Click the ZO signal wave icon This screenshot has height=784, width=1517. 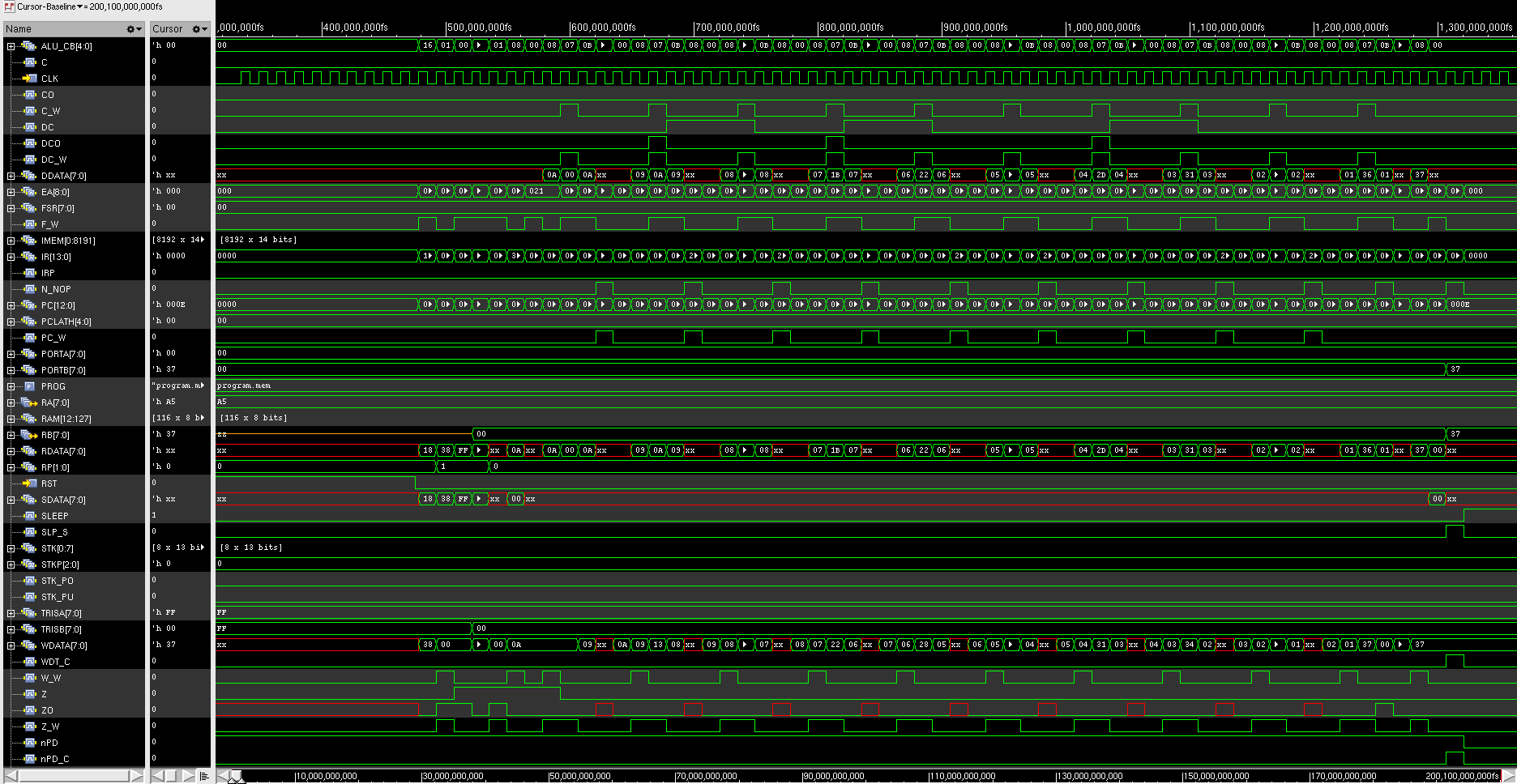(29, 710)
